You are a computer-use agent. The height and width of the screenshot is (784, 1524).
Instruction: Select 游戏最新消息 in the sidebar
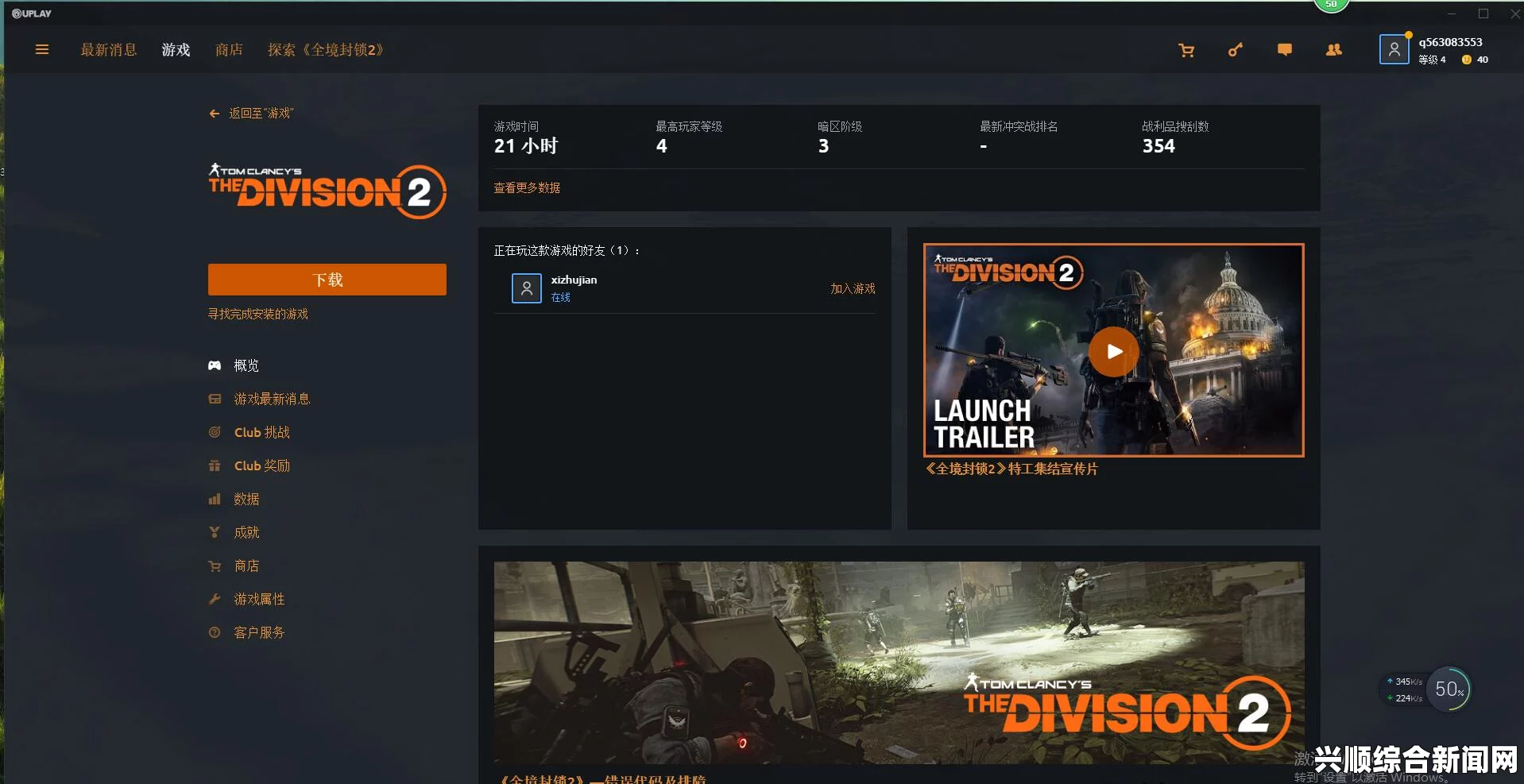click(x=272, y=399)
